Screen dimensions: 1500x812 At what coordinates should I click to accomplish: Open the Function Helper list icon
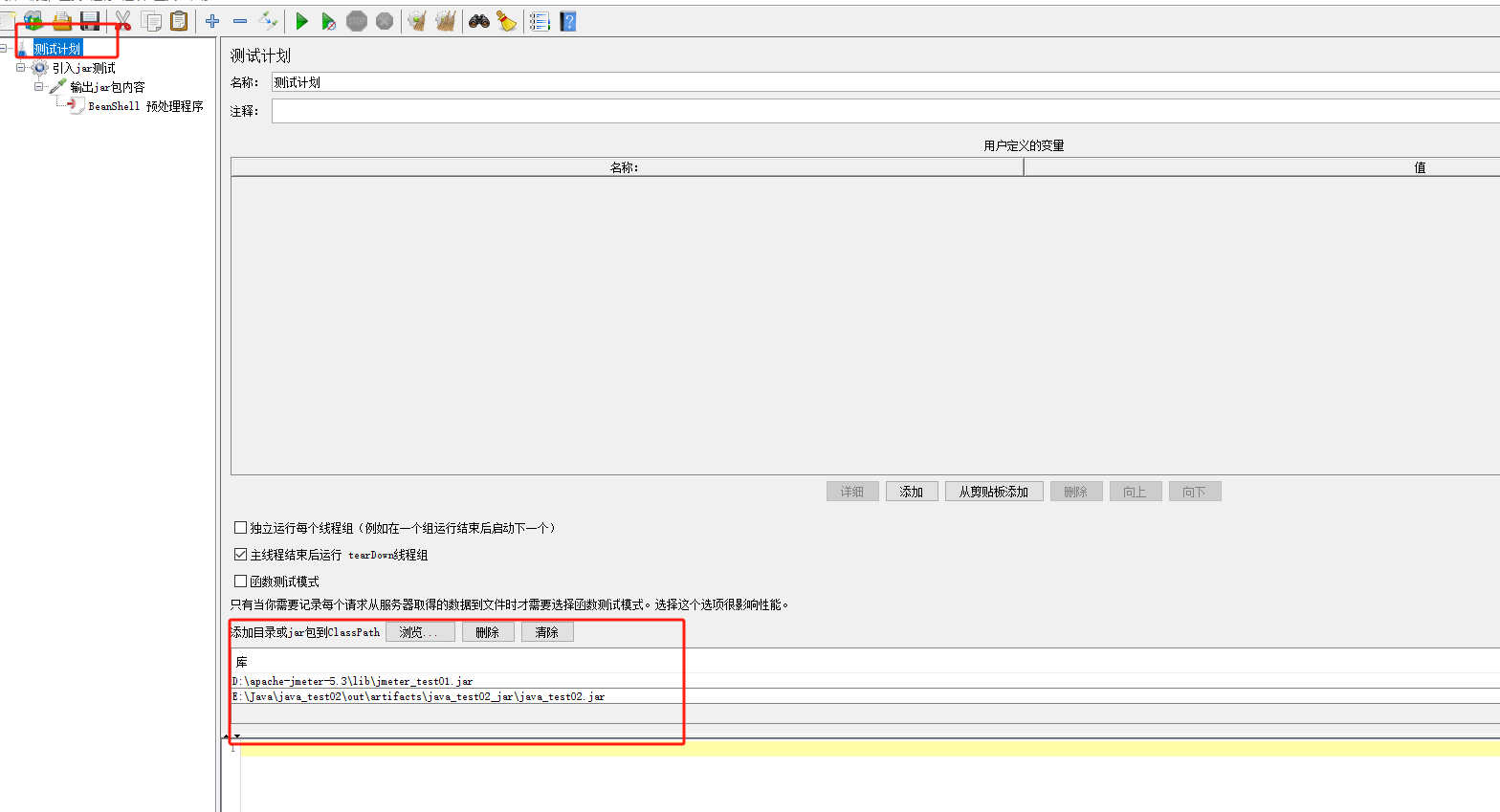540,20
